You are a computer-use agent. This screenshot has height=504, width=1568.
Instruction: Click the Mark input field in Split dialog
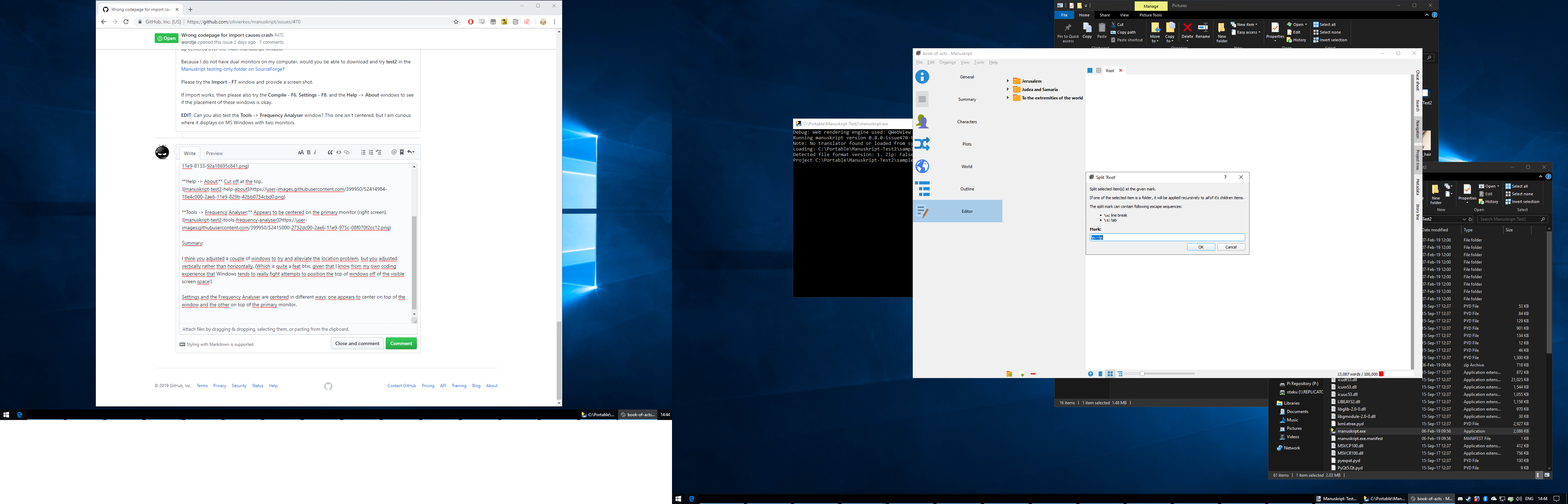[1167, 237]
